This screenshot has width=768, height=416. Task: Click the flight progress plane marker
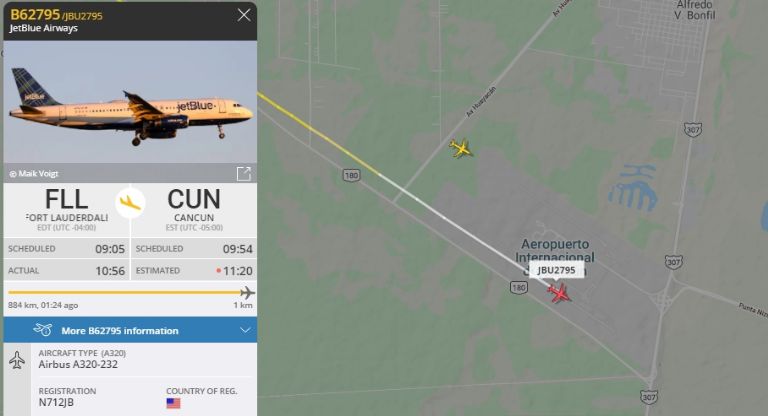[x=248, y=293]
